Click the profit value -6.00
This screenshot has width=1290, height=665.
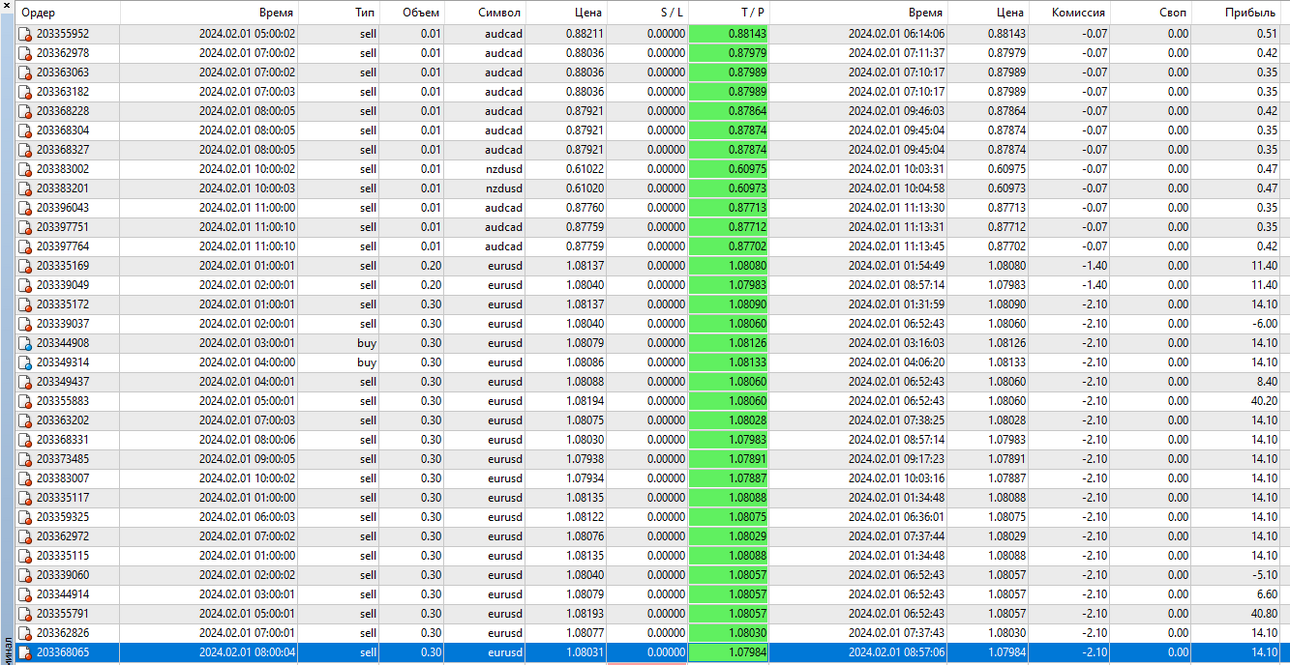pos(1264,324)
